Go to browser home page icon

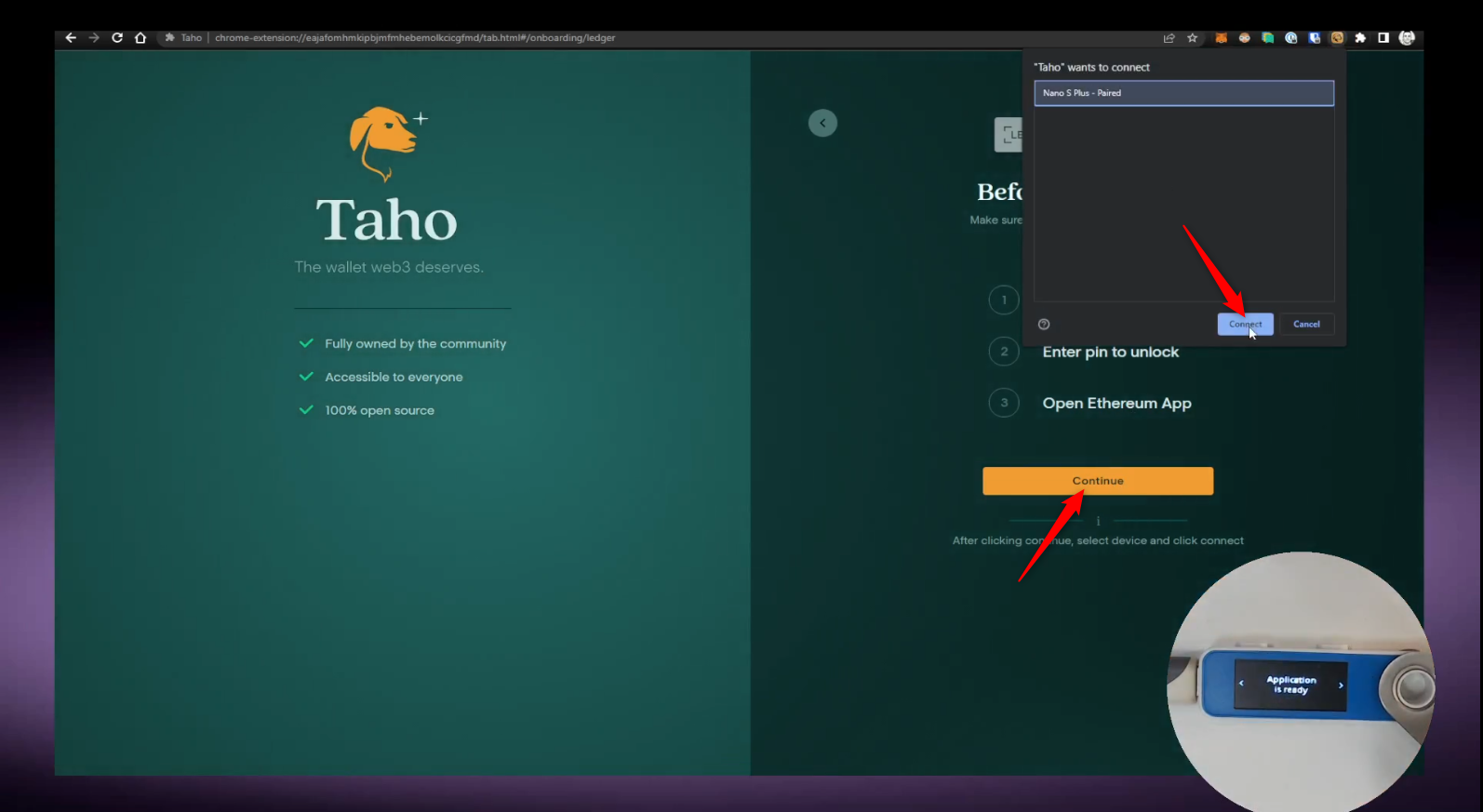140,38
